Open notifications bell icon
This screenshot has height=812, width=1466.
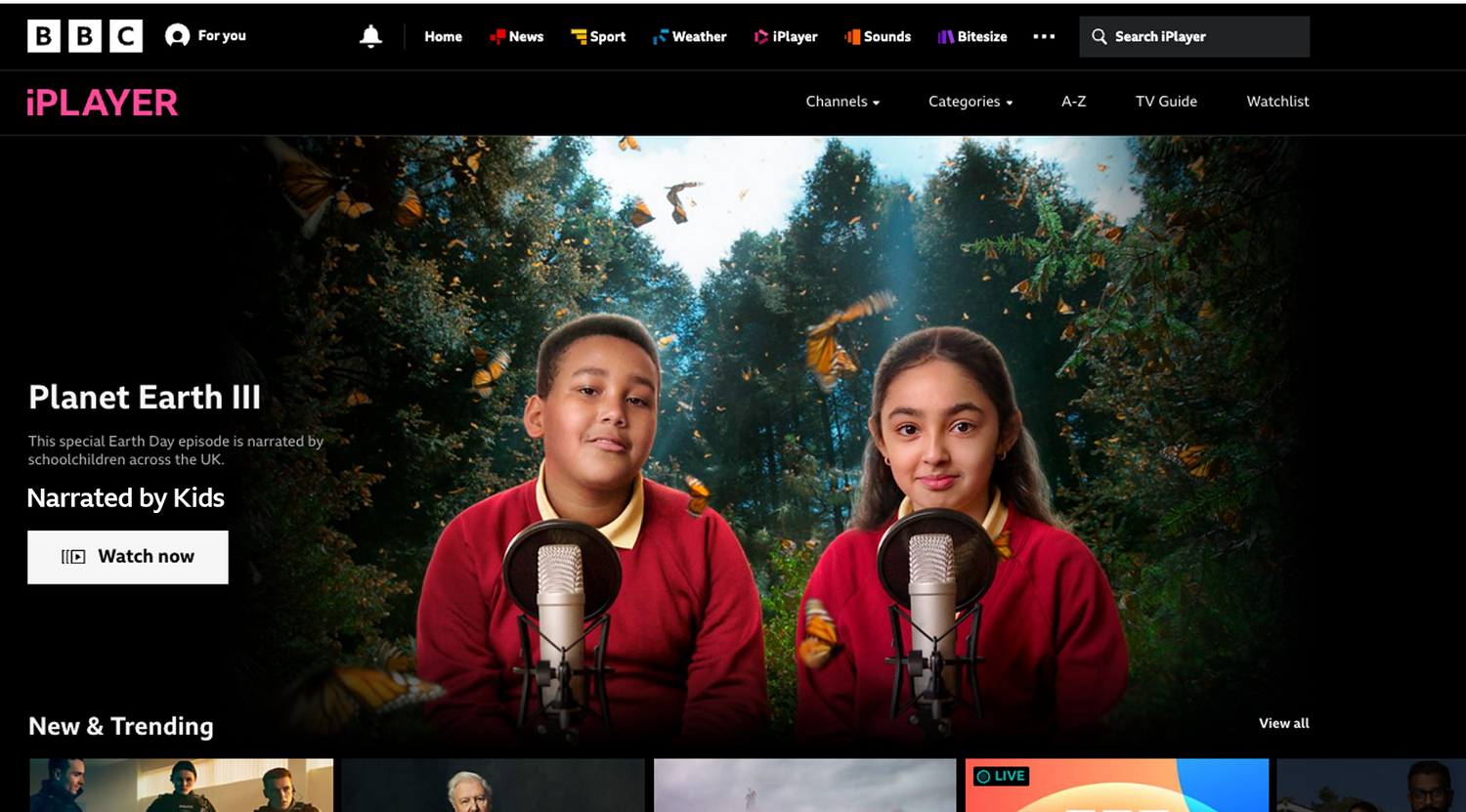(x=370, y=36)
